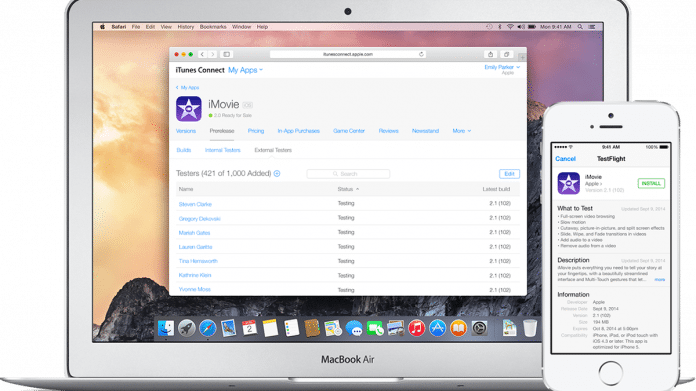Open the Apple menu
The width and height of the screenshot is (696, 391).
(x=102, y=27)
